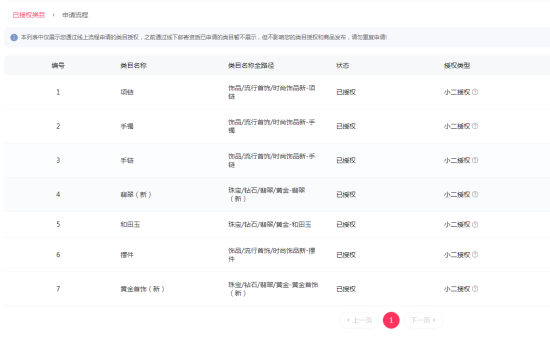
Task: Click the full path 饰品/流行首饰/时尚饰品新-项链
Action: coord(272,92)
